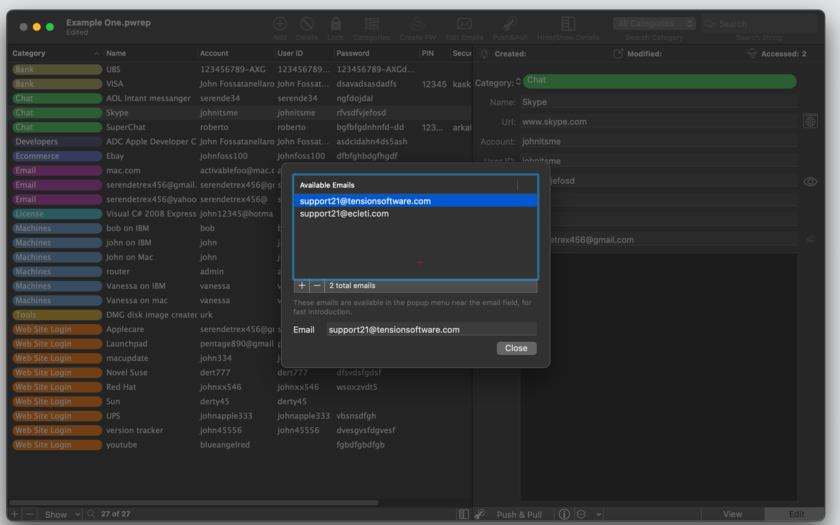Click the Created lightbulb icon
Image resolution: width=840 pixels, height=525 pixels.
[484, 54]
